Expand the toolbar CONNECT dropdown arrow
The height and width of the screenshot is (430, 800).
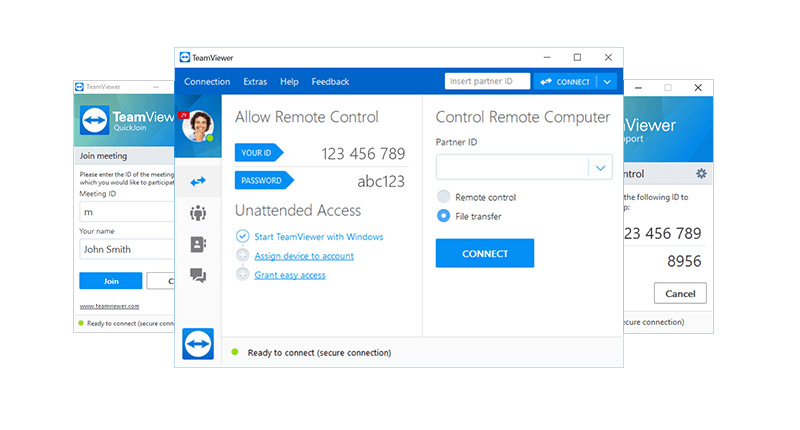pos(607,82)
